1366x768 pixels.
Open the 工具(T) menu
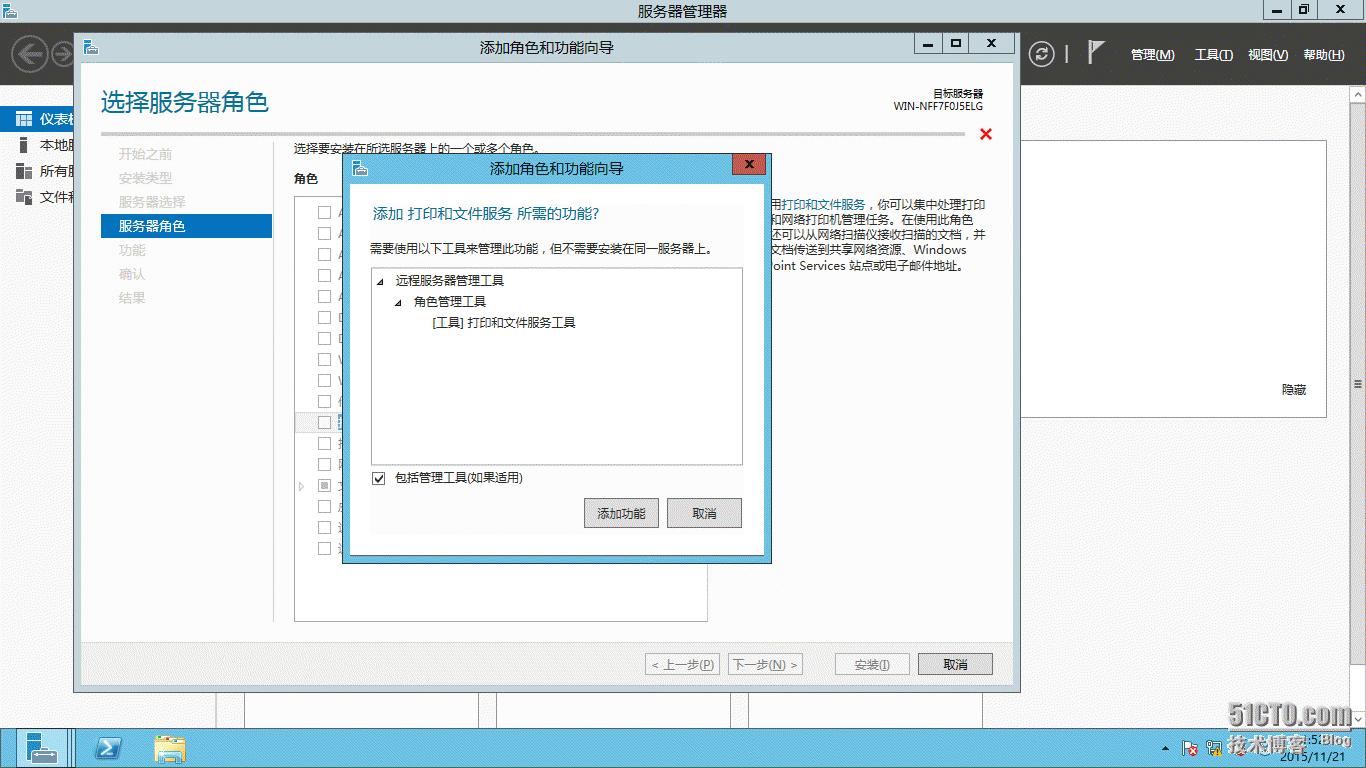click(1211, 55)
